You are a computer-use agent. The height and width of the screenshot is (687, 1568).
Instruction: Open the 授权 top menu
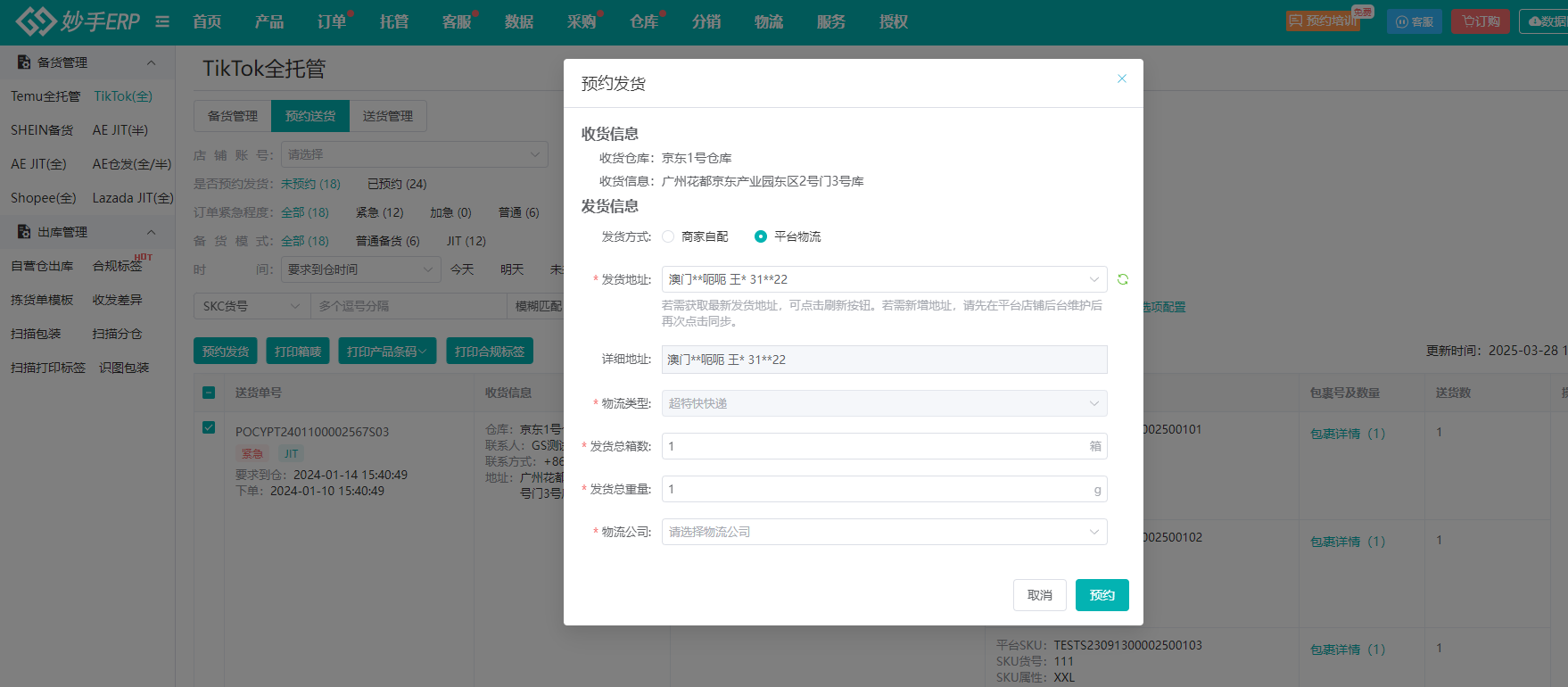(894, 21)
